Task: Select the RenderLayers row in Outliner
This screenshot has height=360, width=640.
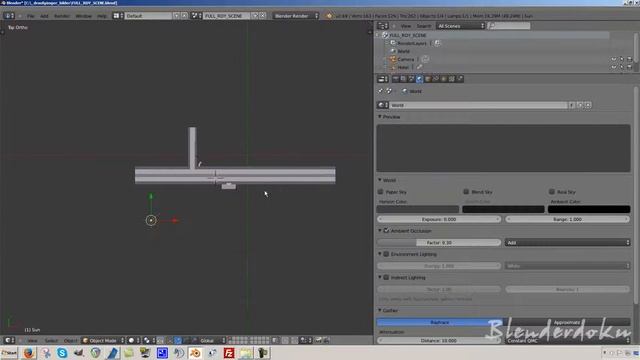Action: (411, 43)
